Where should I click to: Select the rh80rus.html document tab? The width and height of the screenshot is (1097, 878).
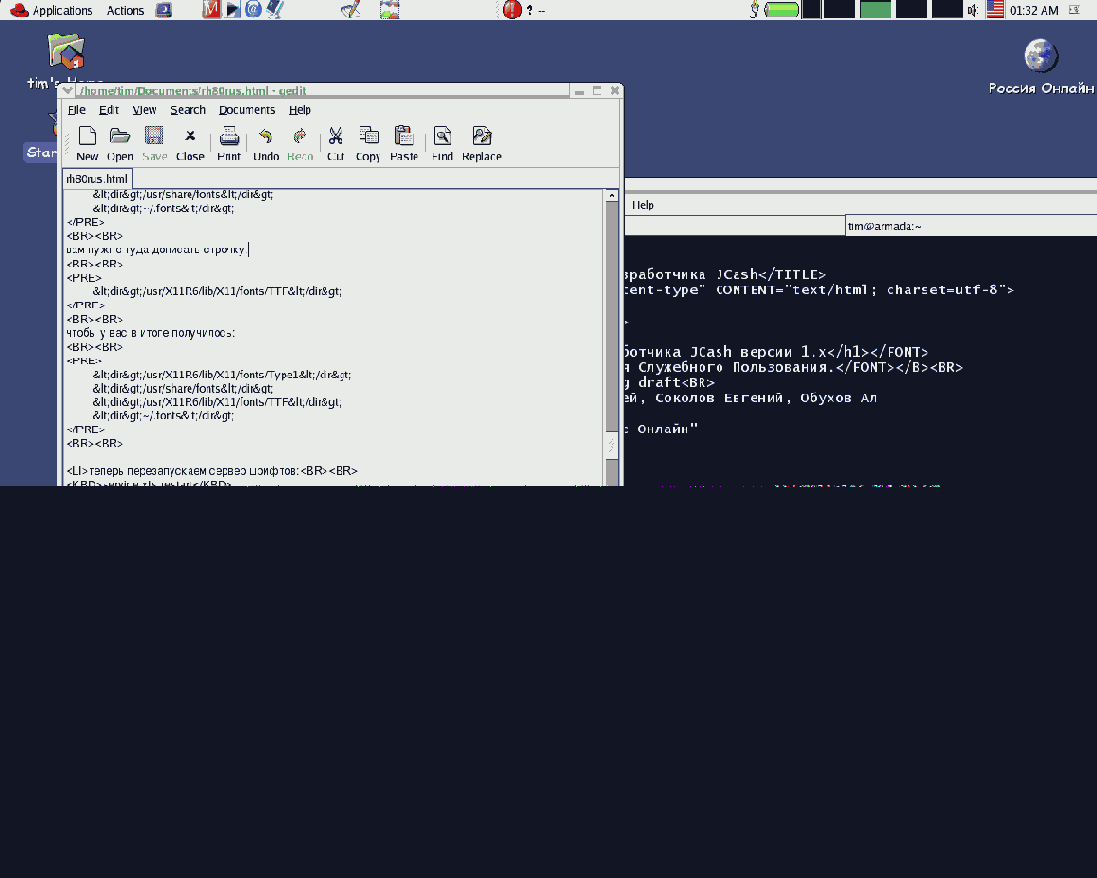coord(97,178)
